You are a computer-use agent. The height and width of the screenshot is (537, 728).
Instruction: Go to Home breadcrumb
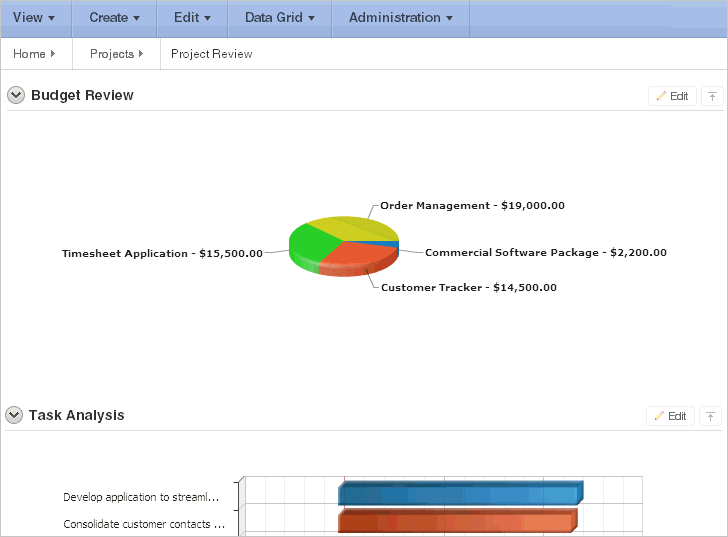[34, 54]
